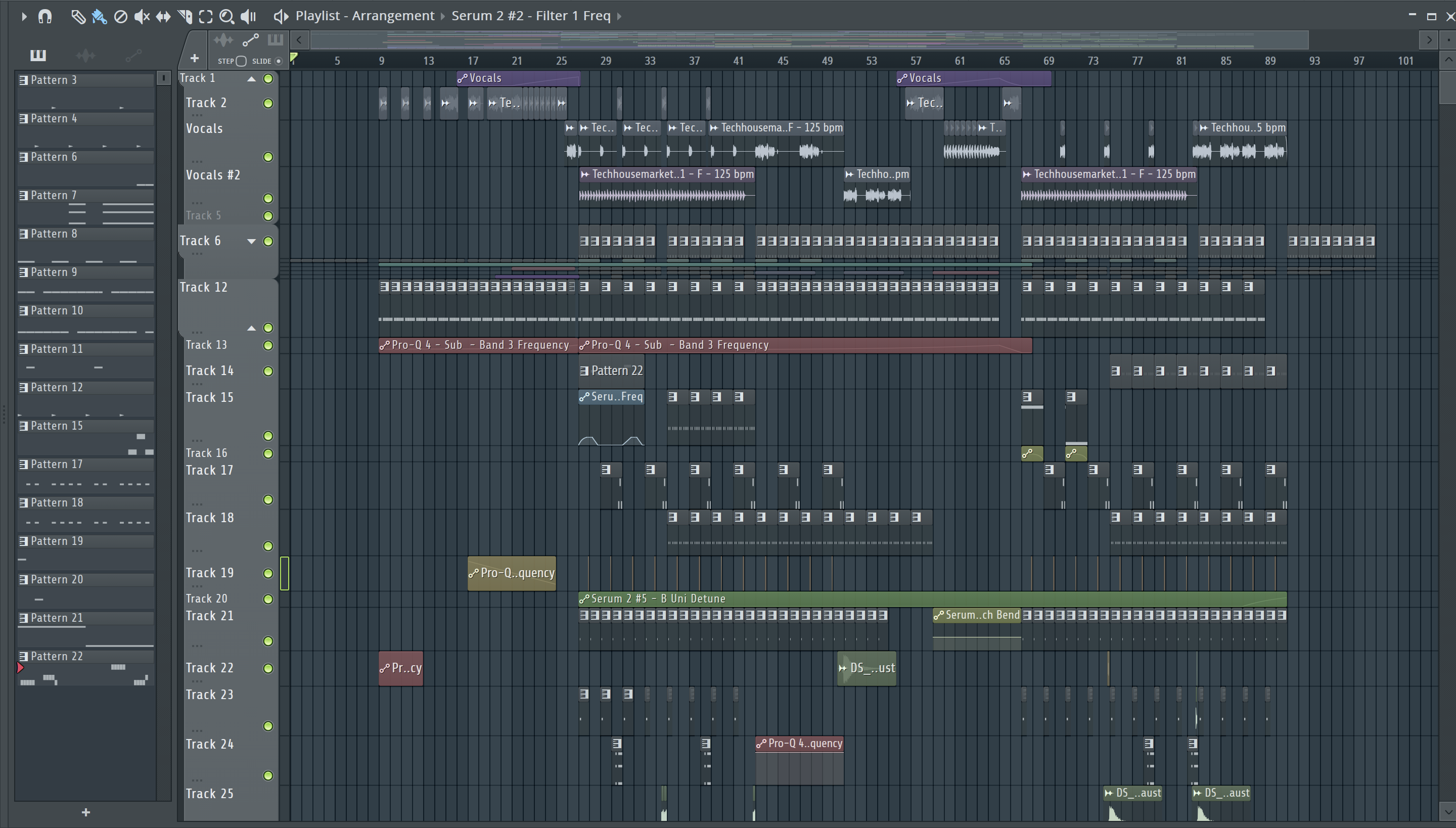
Task: Mute Track 22 green light
Action: coord(268,668)
